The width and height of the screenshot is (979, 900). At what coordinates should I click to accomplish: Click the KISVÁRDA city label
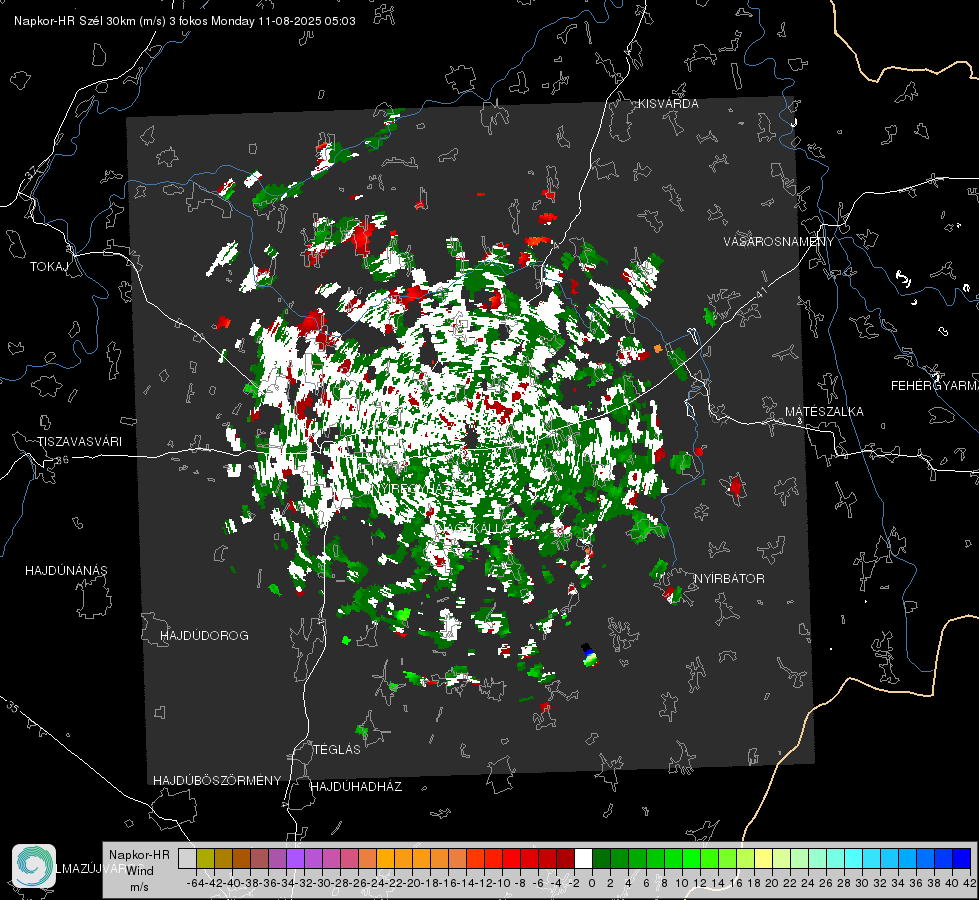668,104
